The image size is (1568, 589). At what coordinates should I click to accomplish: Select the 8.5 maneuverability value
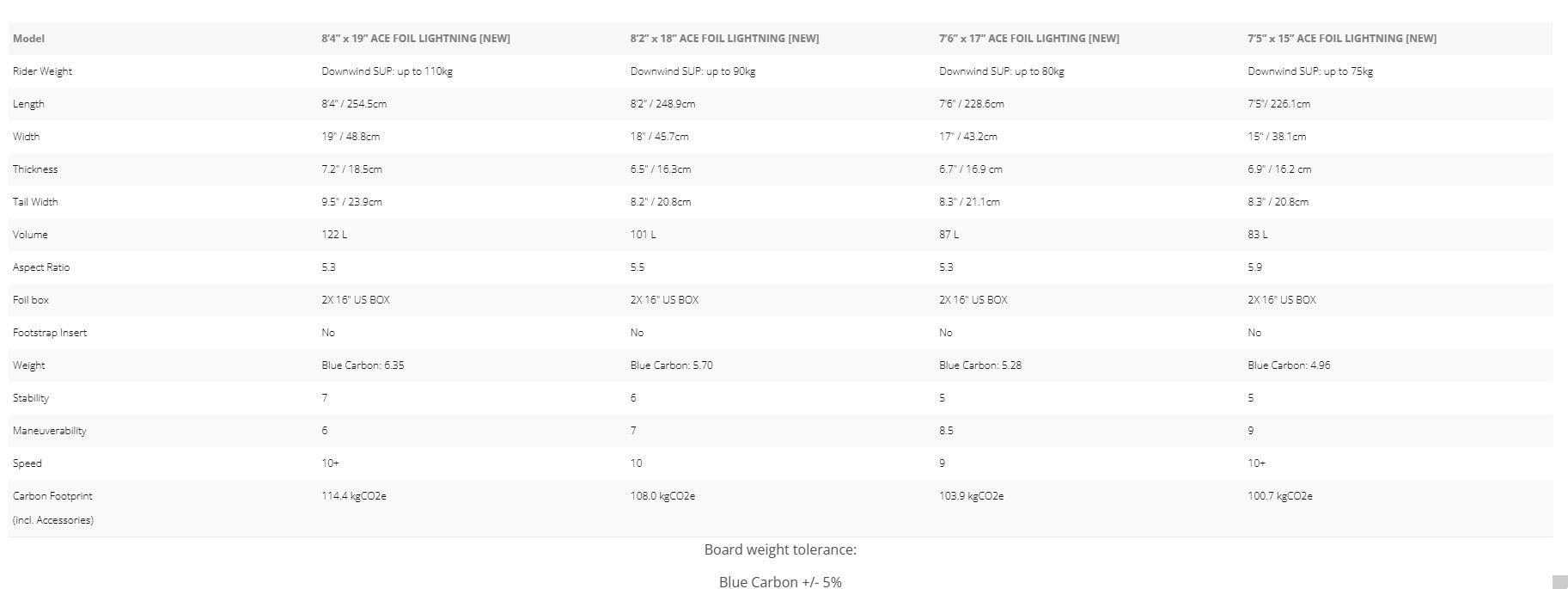click(946, 431)
